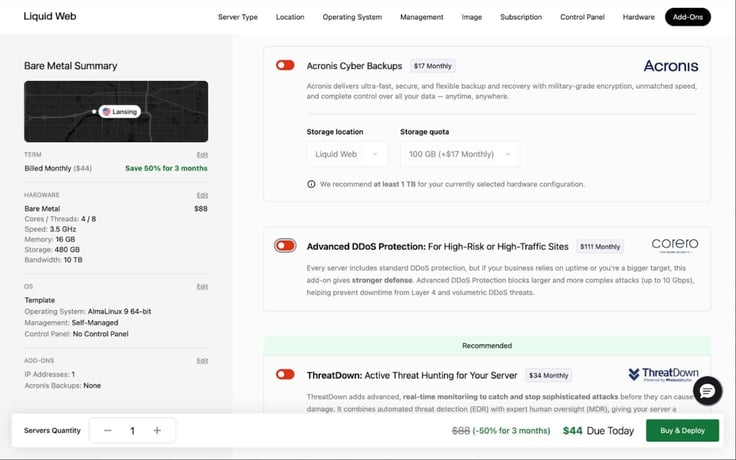Go to Hardware step
Screen dimensions: 736x460
[638, 17]
